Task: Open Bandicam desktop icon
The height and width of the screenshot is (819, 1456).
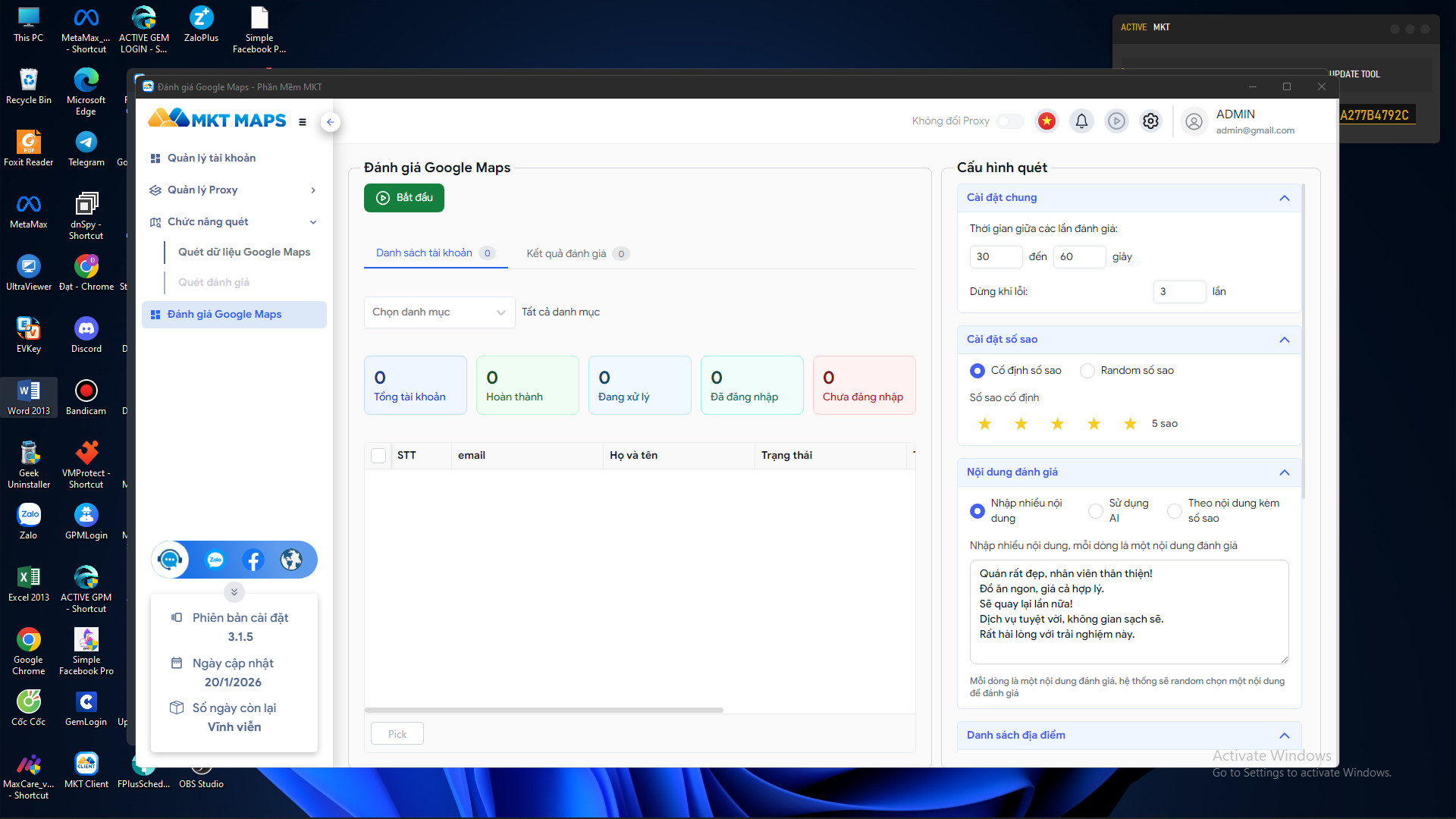Action: pos(86,398)
